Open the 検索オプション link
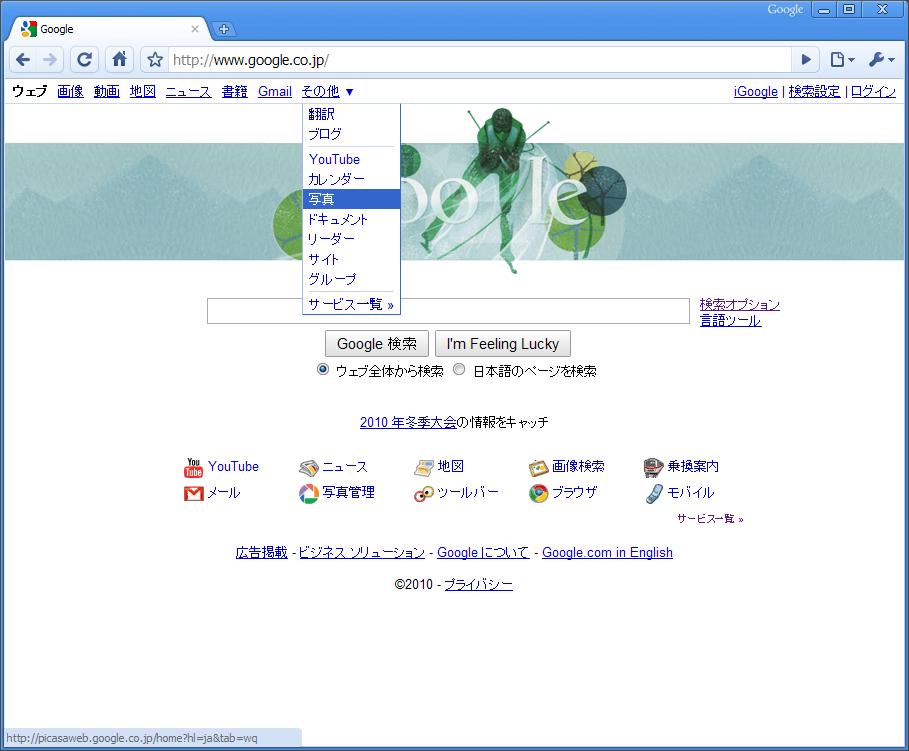 coord(740,304)
